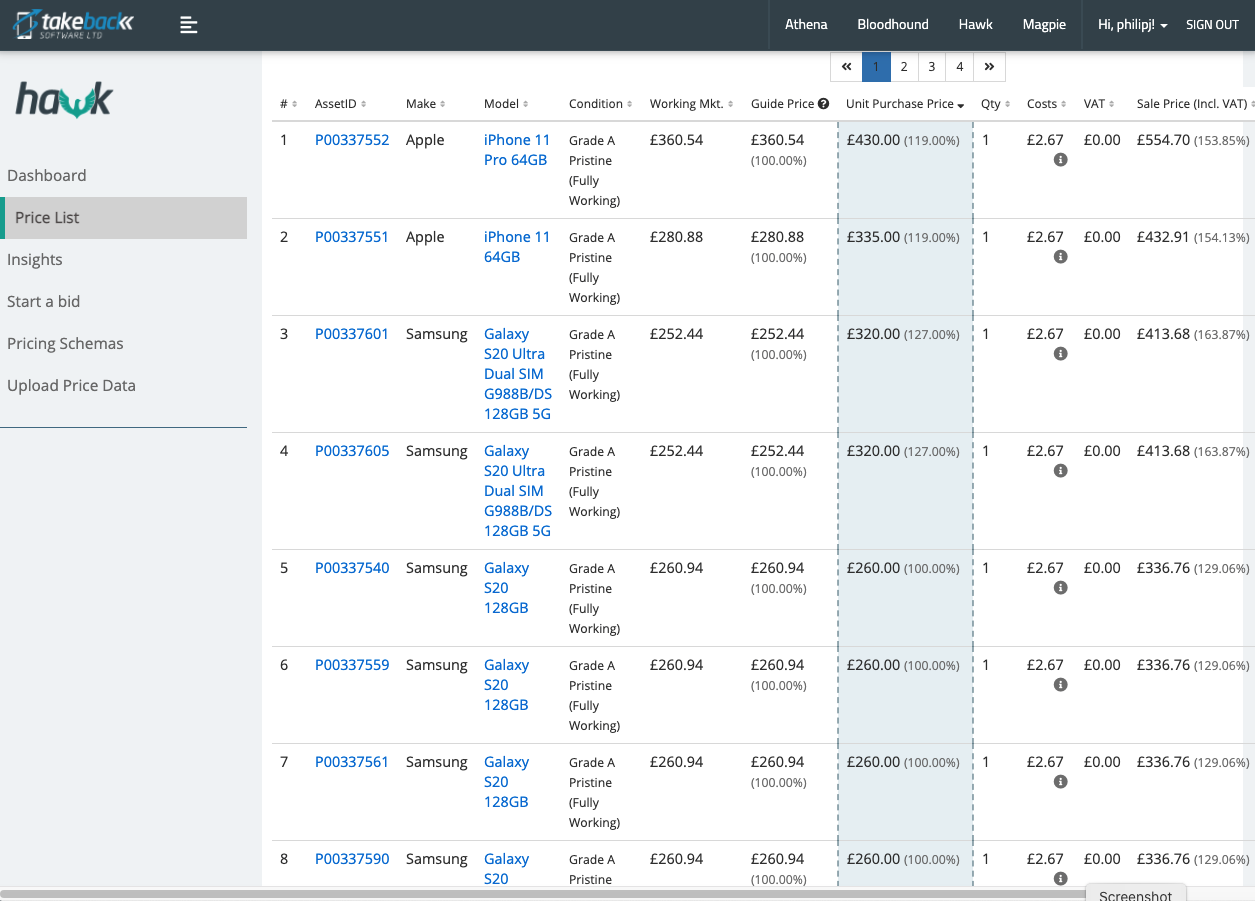Go to page 2 of pagination
Viewport: 1255px width, 901px height.
(904, 67)
